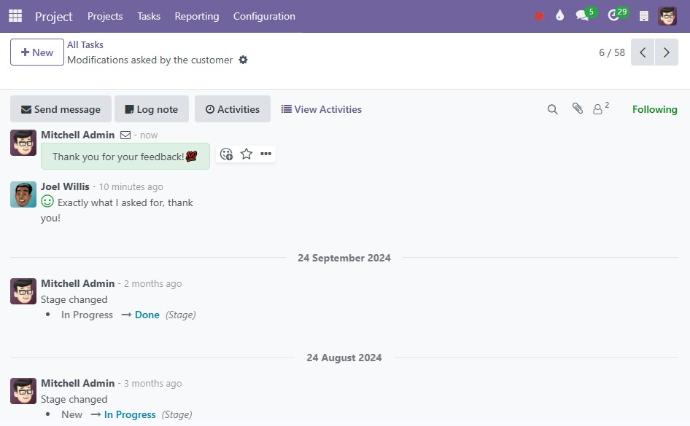Open the Reporting menu
690x426 pixels.
196,16
